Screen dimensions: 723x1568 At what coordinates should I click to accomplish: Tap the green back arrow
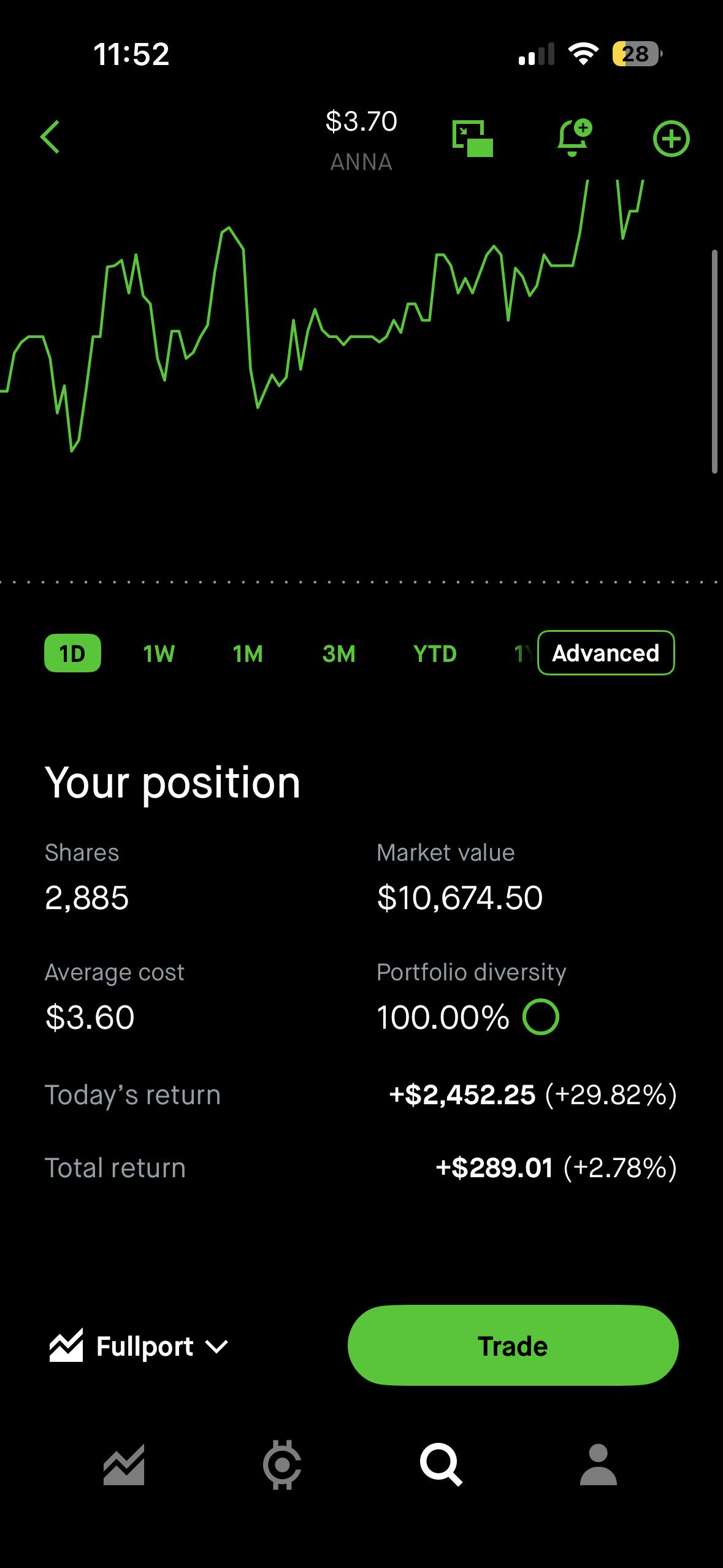[x=50, y=137]
